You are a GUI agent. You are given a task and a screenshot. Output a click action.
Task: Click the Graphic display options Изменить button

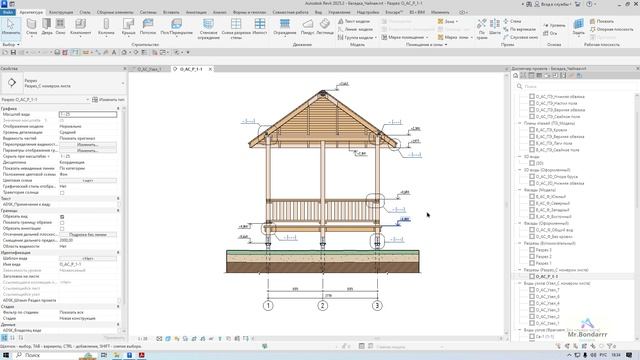[88, 151]
